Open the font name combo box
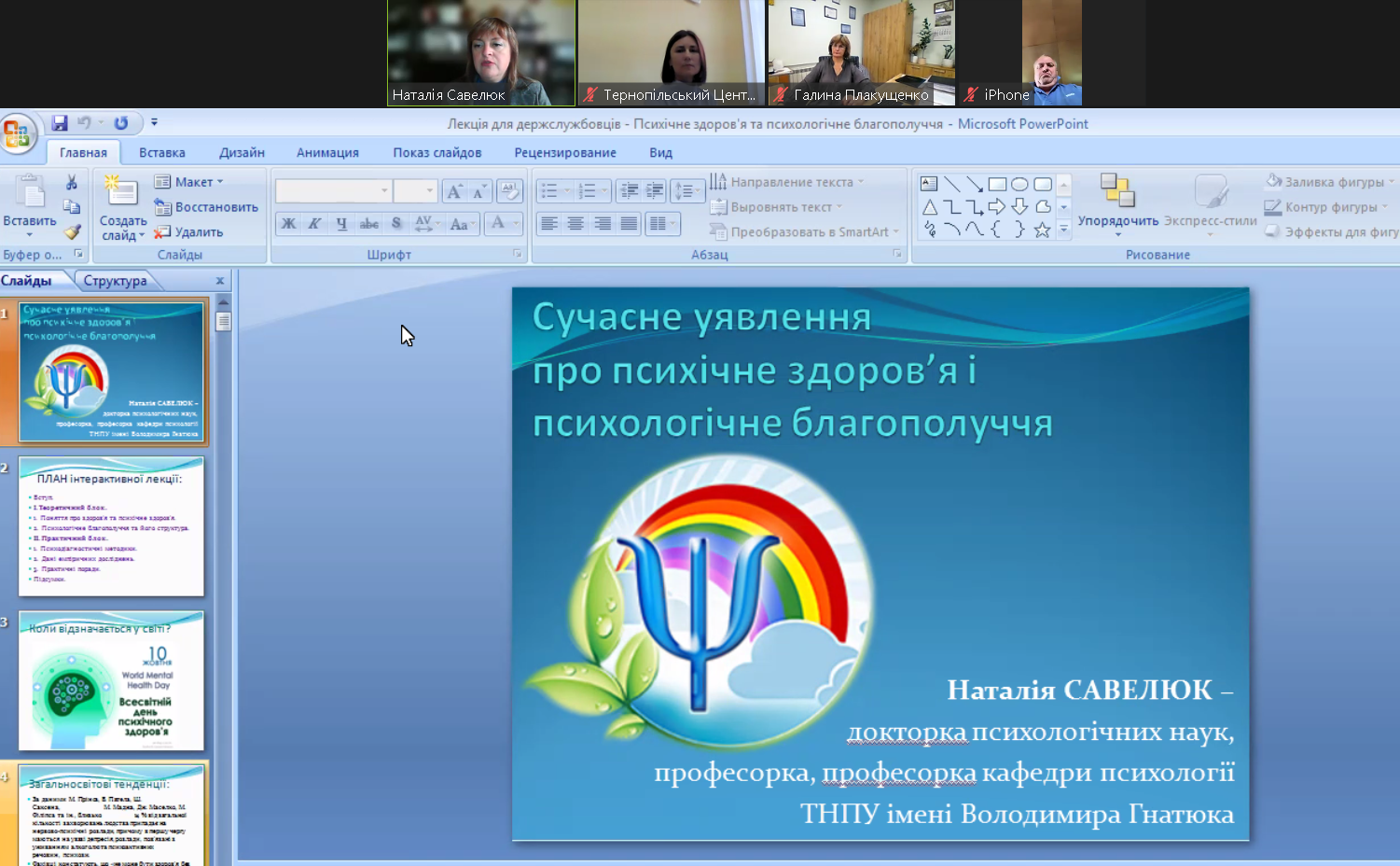 (x=332, y=191)
